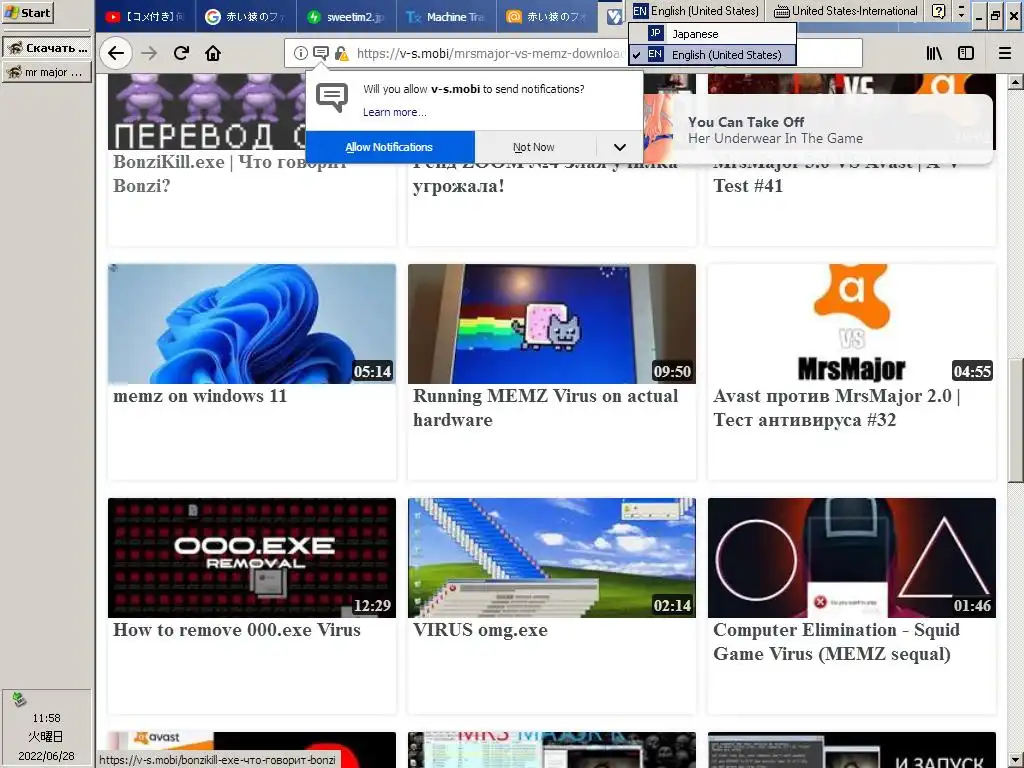The width and height of the screenshot is (1024, 768).
Task: Click the 11:58 clock in tray
Action: coord(46,718)
